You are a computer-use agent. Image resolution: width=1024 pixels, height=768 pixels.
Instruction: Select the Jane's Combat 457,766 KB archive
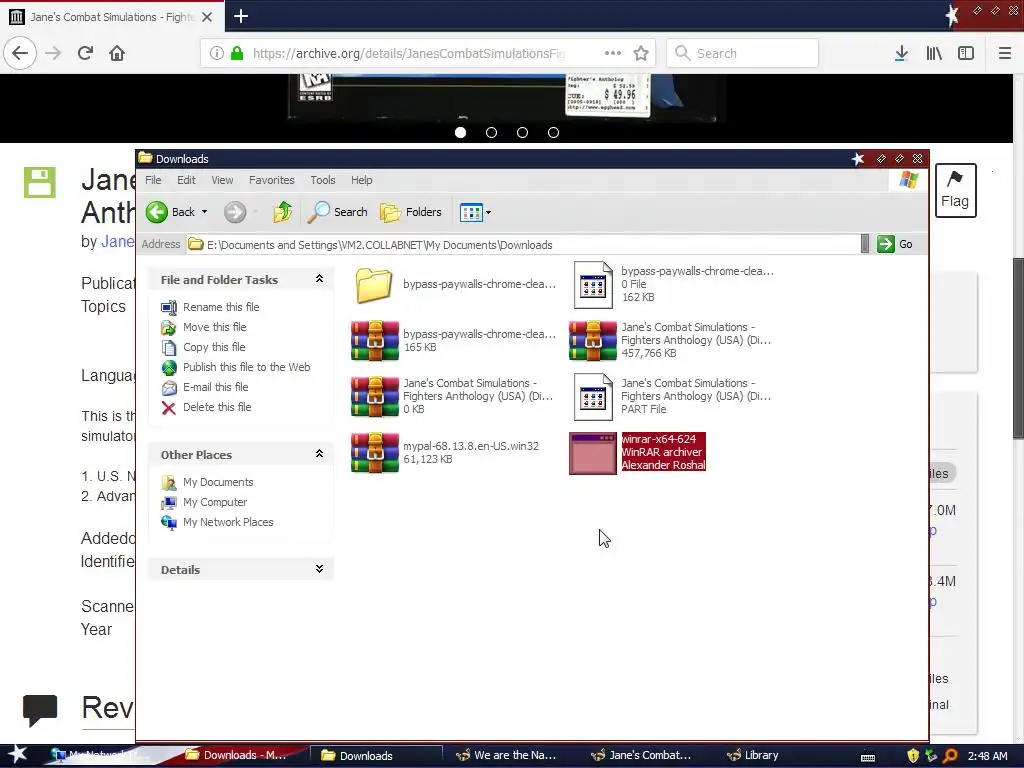[x=592, y=340]
